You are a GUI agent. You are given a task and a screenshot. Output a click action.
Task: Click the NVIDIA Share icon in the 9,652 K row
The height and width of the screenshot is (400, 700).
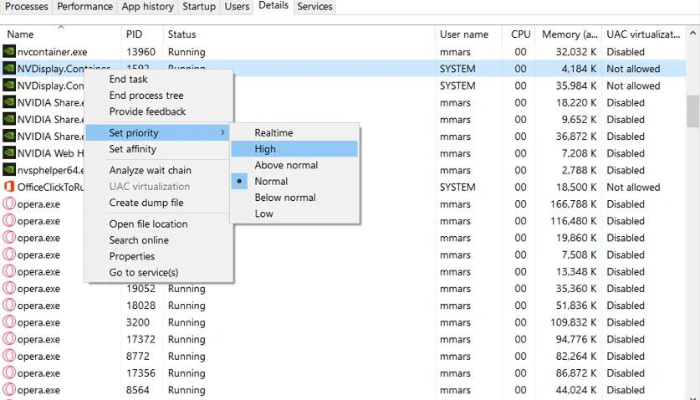pos(9,119)
